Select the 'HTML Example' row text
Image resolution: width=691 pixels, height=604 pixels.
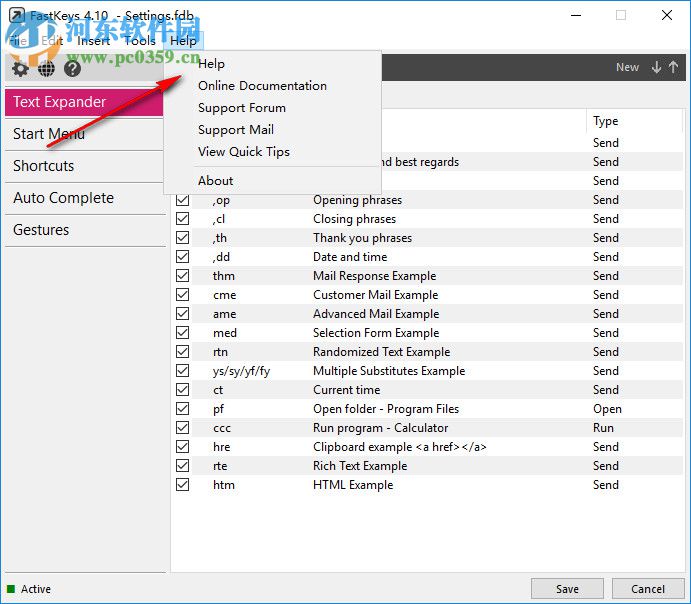click(x=353, y=485)
